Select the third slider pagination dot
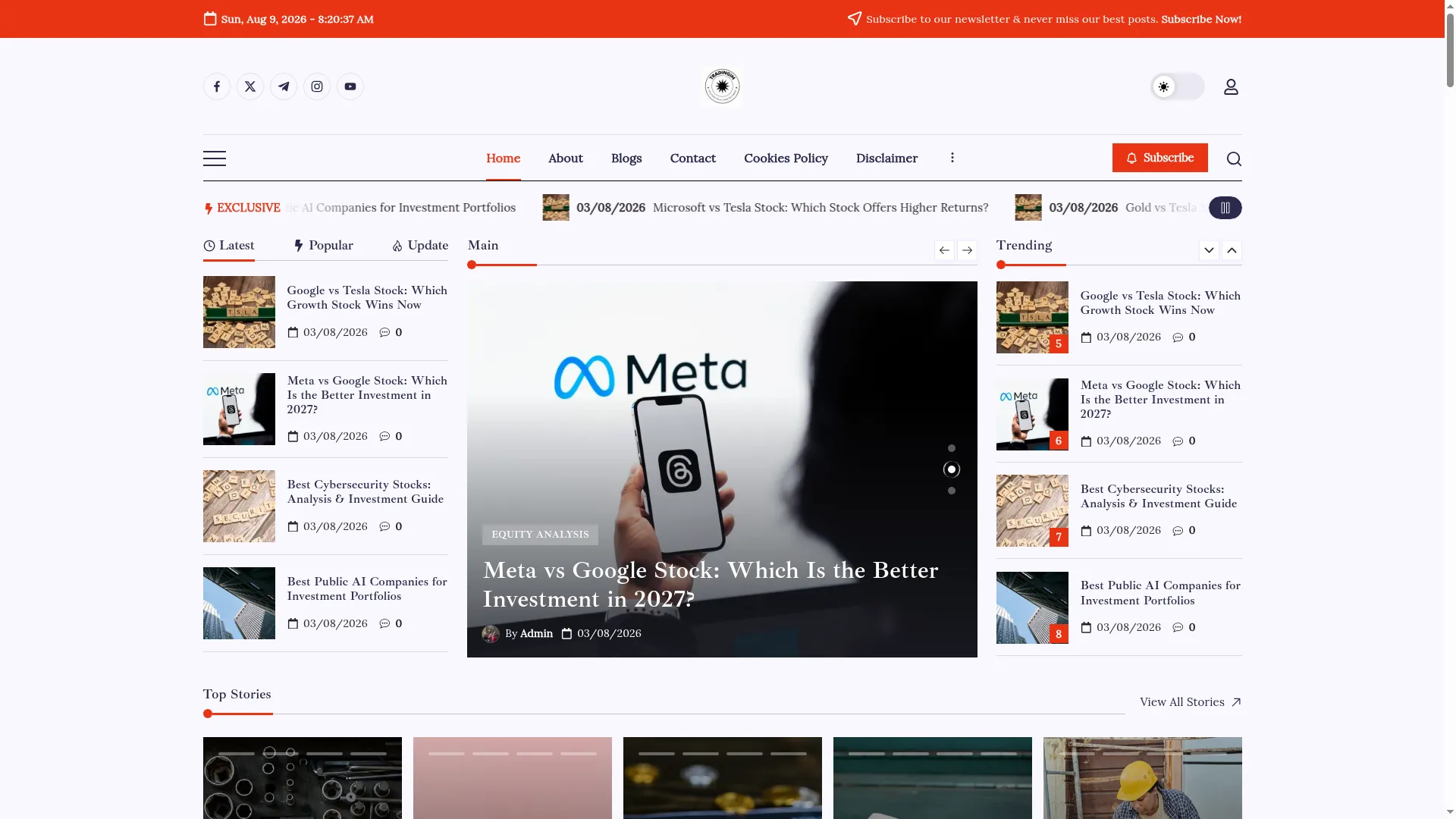This screenshot has height=819, width=1456. point(952,491)
